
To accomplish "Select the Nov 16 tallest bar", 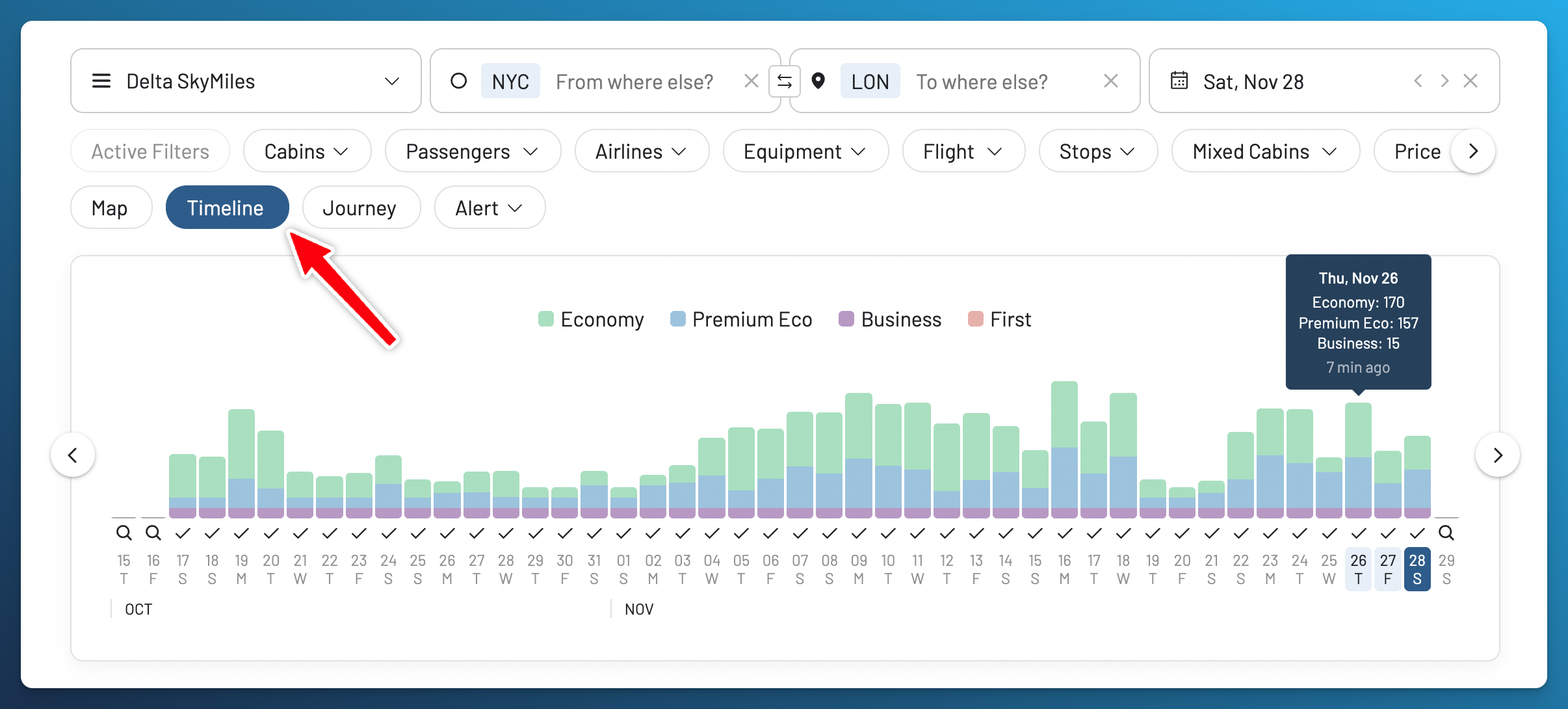I will click(1064, 450).
